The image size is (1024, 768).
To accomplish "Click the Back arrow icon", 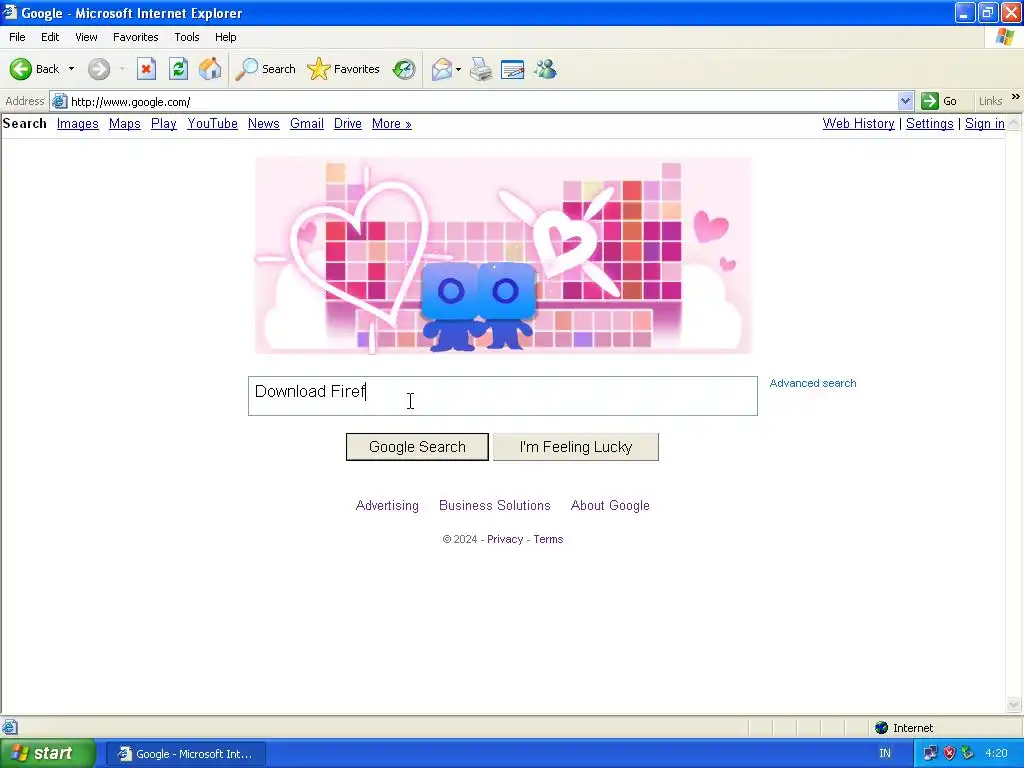I will [x=20, y=69].
